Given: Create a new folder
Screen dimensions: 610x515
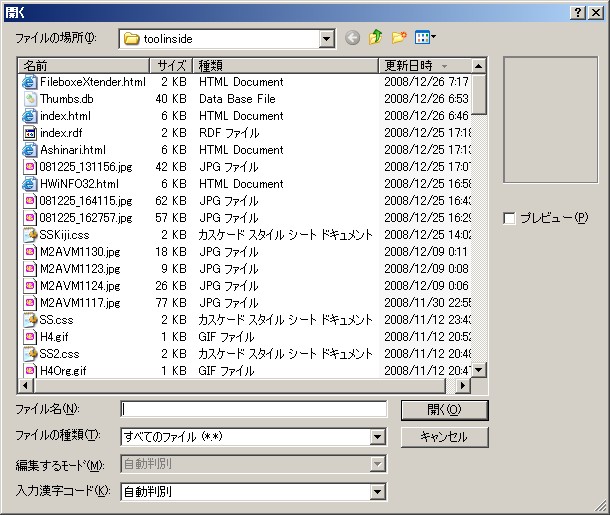Looking at the screenshot, I should (x=400, y=38).
